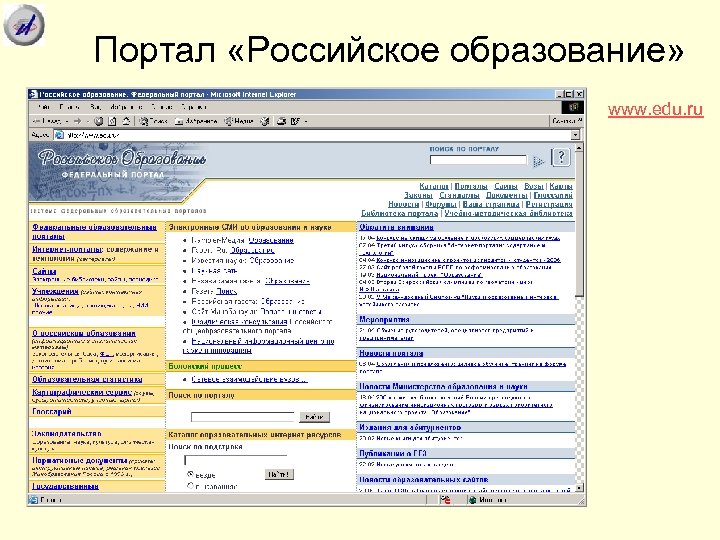Stop loading with the Stop icon
720x540 pixels.
98,121
